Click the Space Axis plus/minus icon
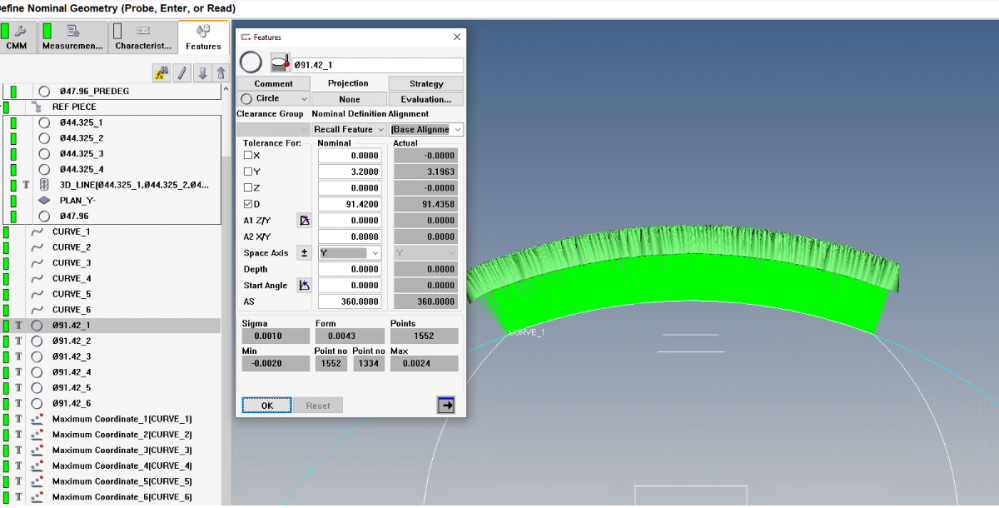 click(x=304, y=253)
